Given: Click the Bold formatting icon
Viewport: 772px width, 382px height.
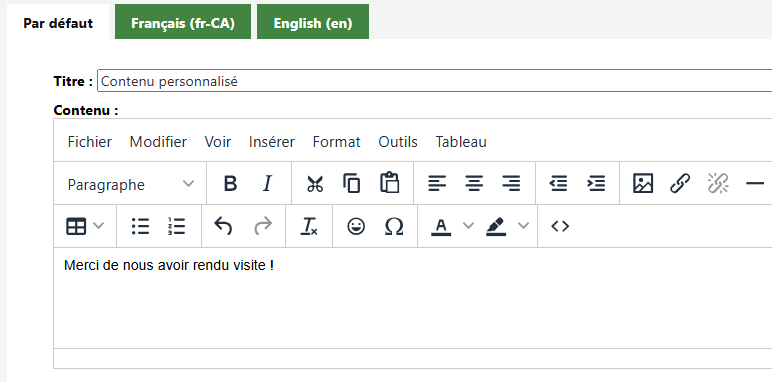Looking at the screenshot, I should [230, 184].
